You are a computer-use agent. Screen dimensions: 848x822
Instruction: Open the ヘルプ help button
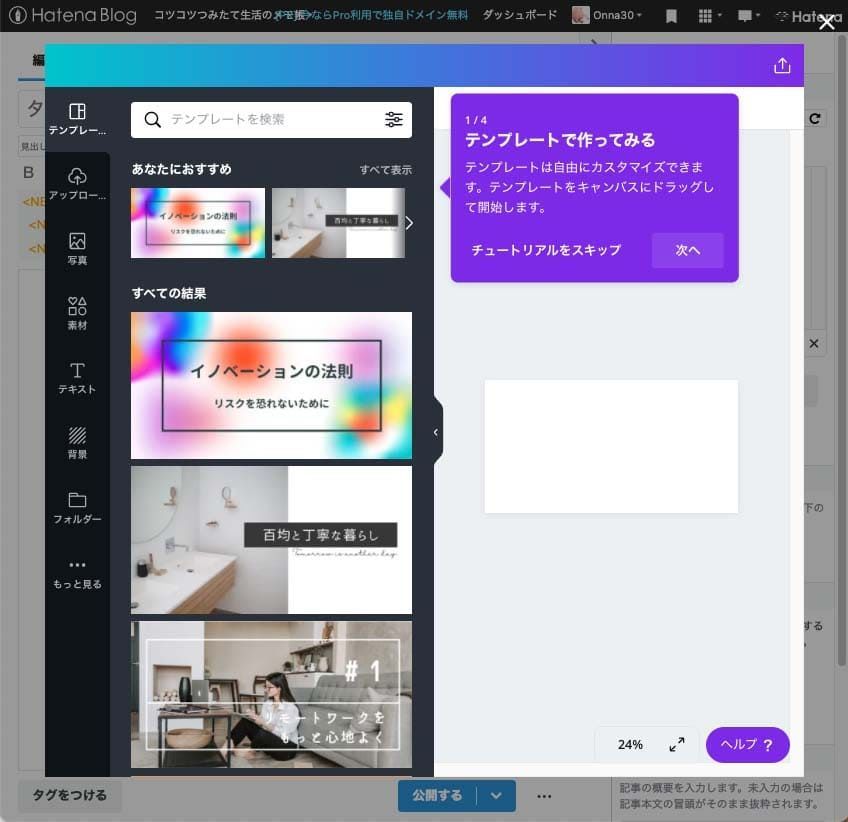(747, 745)
